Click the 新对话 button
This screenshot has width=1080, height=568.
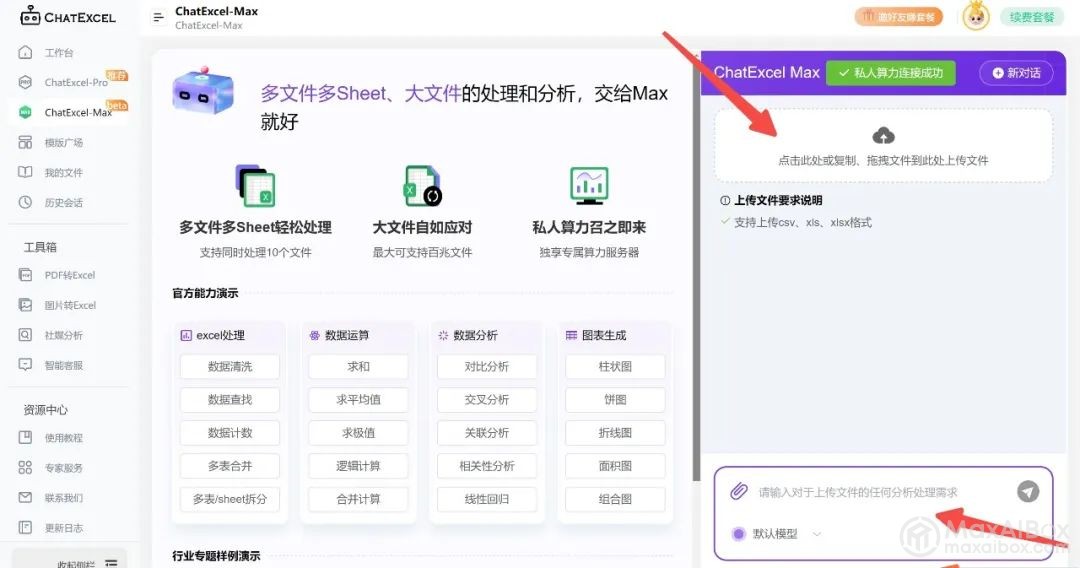pyautogui.click(x=1017, y=73)
